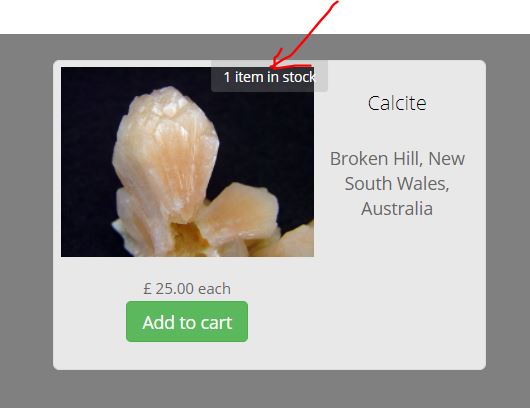The width and height of the screenshot is (530, 408).
Task: Click the word "each" after the price
Action: (x=214, y=289)
